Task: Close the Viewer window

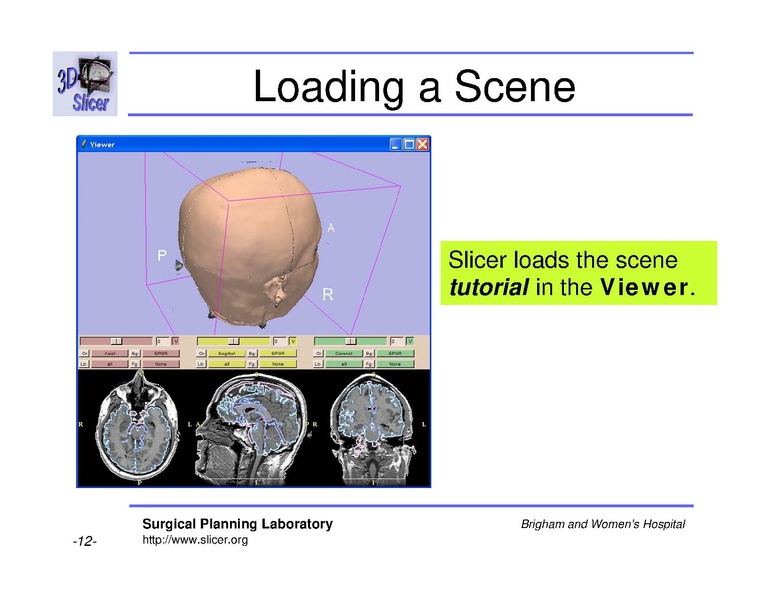Action: click(422, 144)
